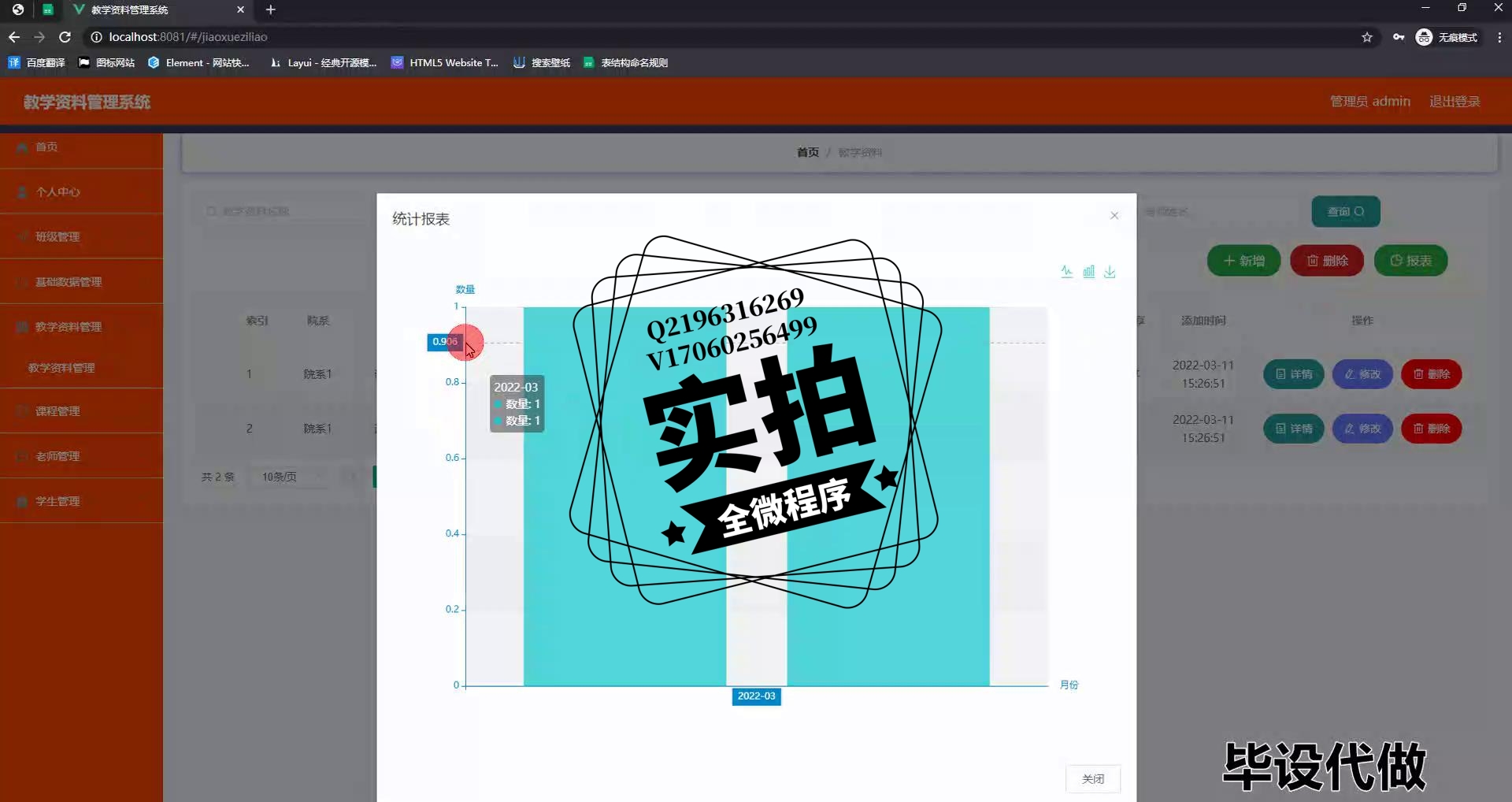Click the 关闭 button in dialog
Viewport: 1512px width, 802px height.
tap(1093, 778)
